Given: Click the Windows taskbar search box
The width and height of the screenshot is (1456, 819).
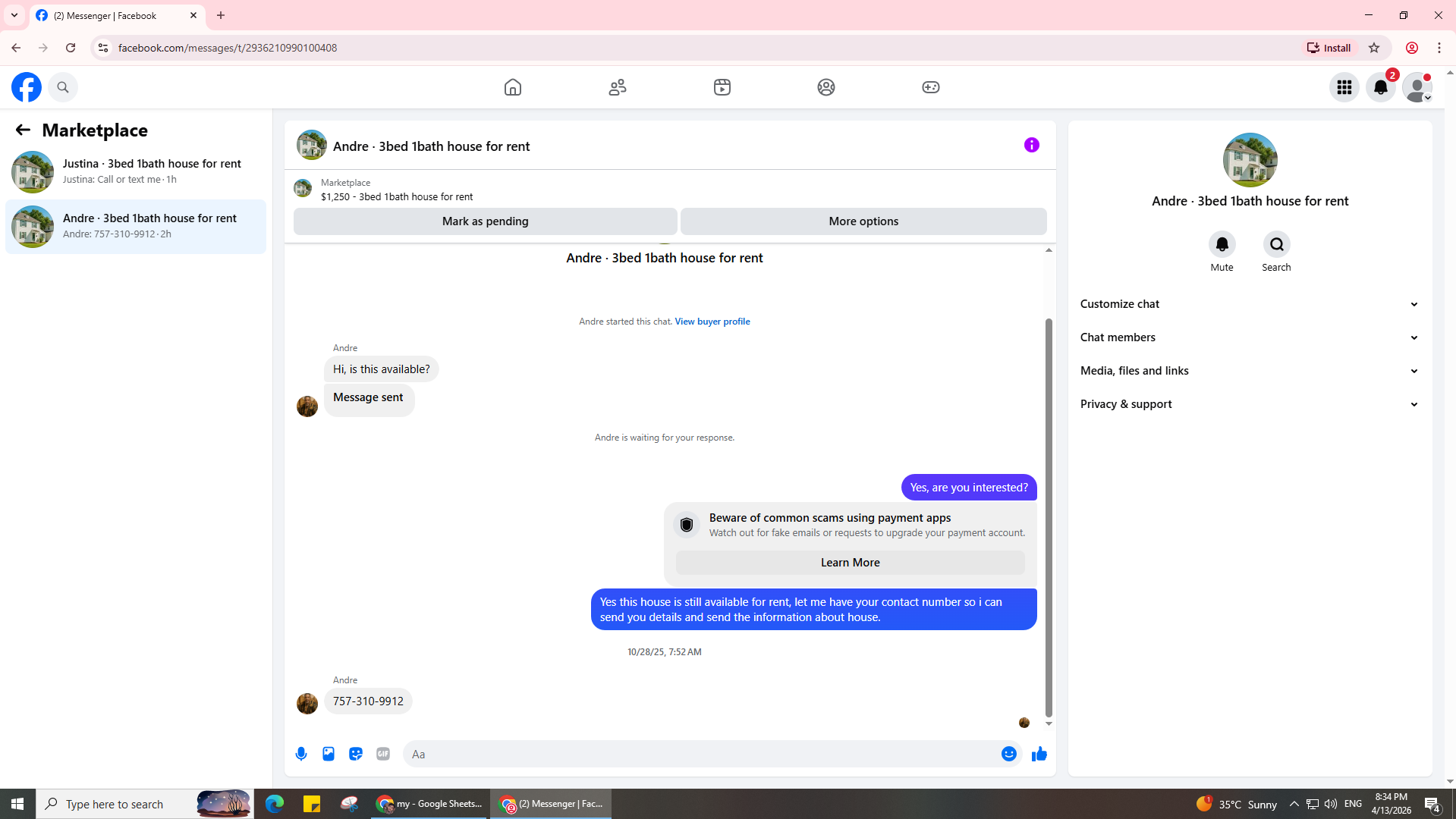Looking at the screenshot, I should click(144, 804).
